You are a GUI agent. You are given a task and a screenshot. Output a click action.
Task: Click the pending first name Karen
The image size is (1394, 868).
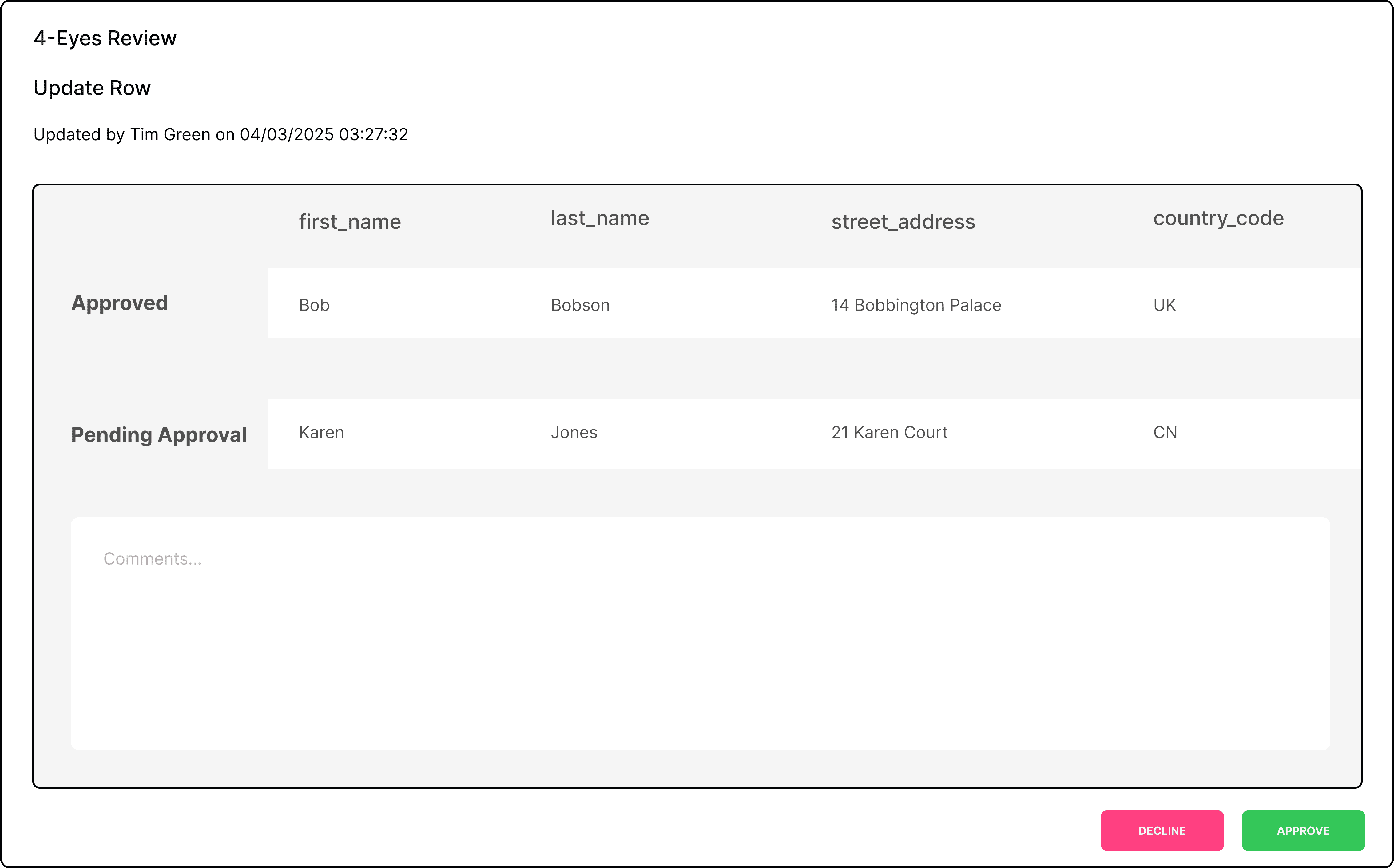(x=321, y=432)
